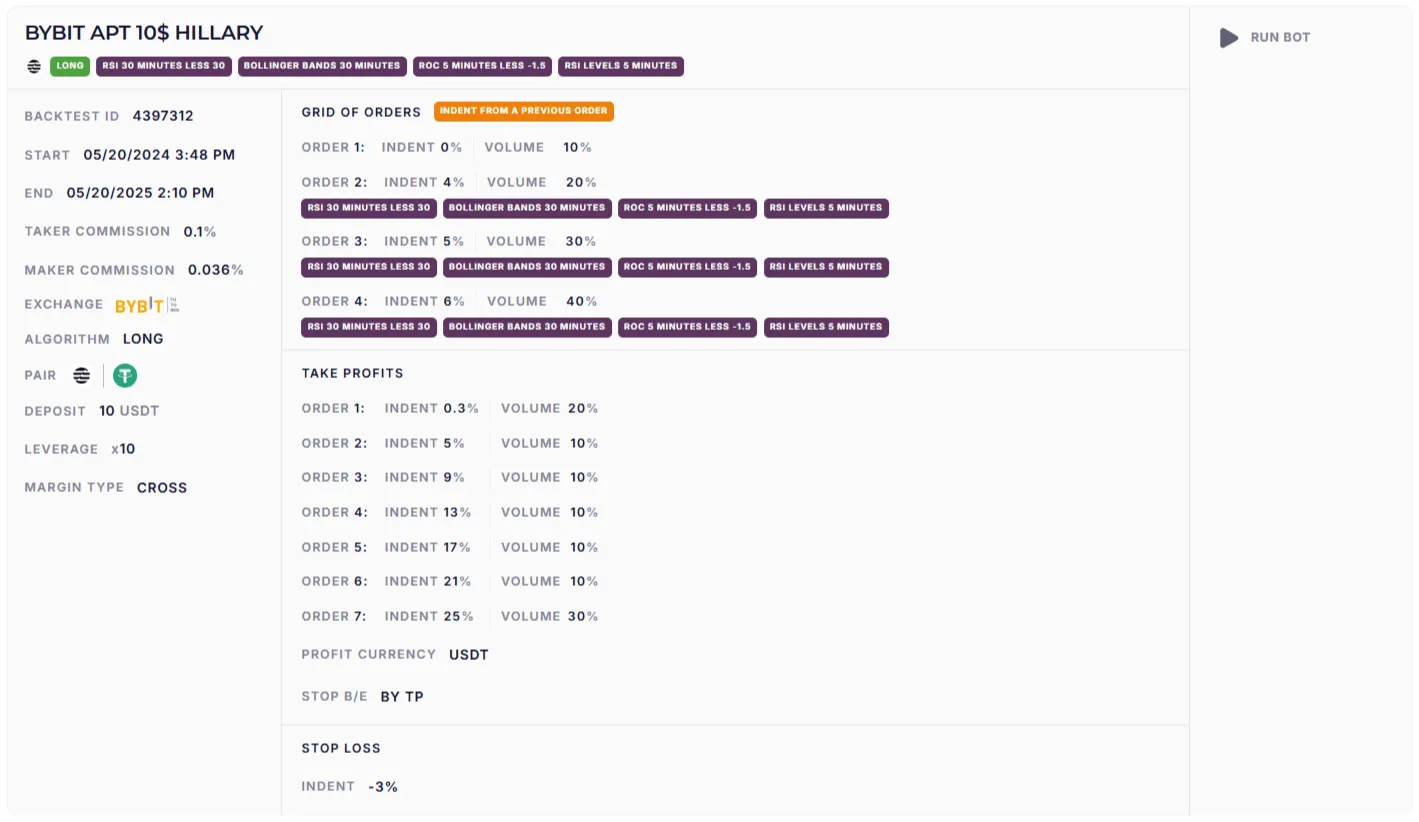Click the Stop B/E value BY TP

click(x=402, y=697)
